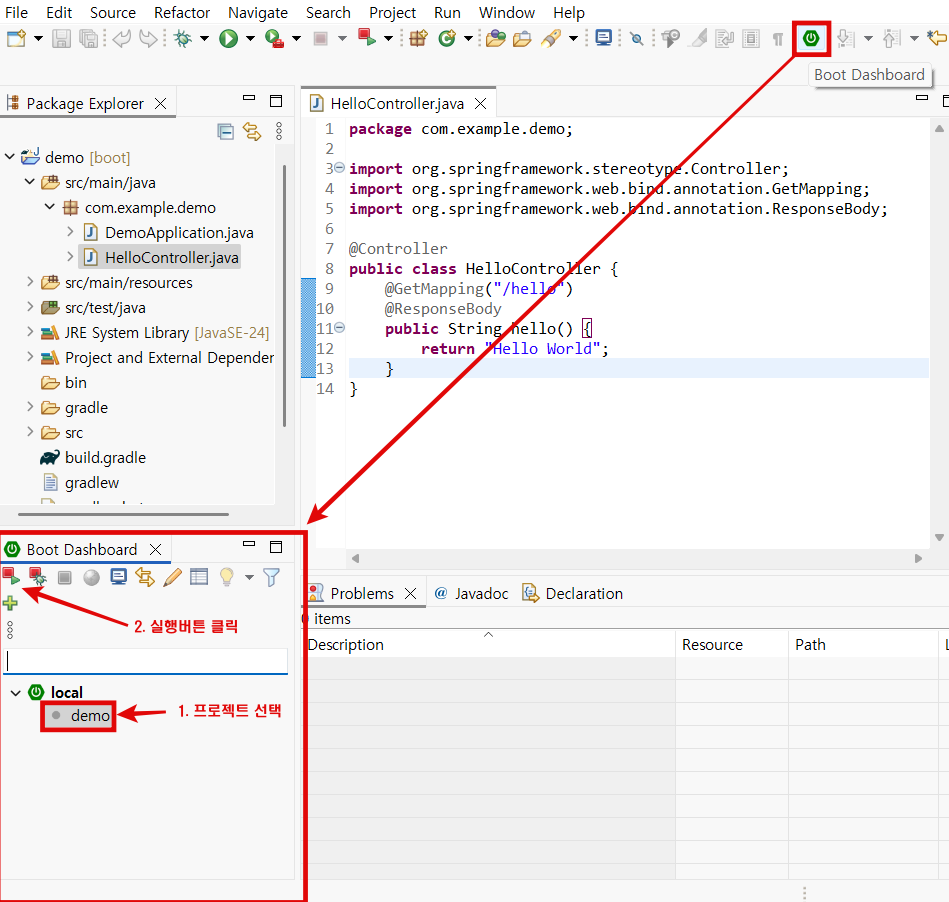Select the demo project in Boot Dashboard
This screenshot has width=949, height=902.
point(90,716)
